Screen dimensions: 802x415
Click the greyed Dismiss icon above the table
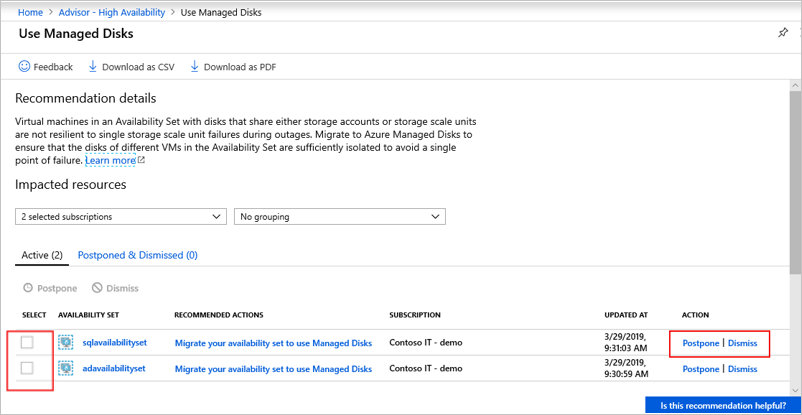coord(97,288)
